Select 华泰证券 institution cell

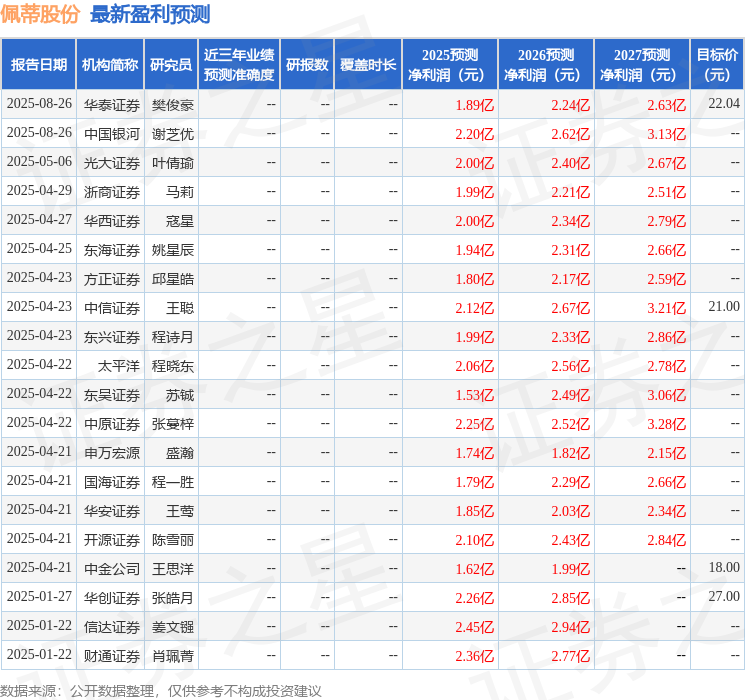[x=112, y=105]
